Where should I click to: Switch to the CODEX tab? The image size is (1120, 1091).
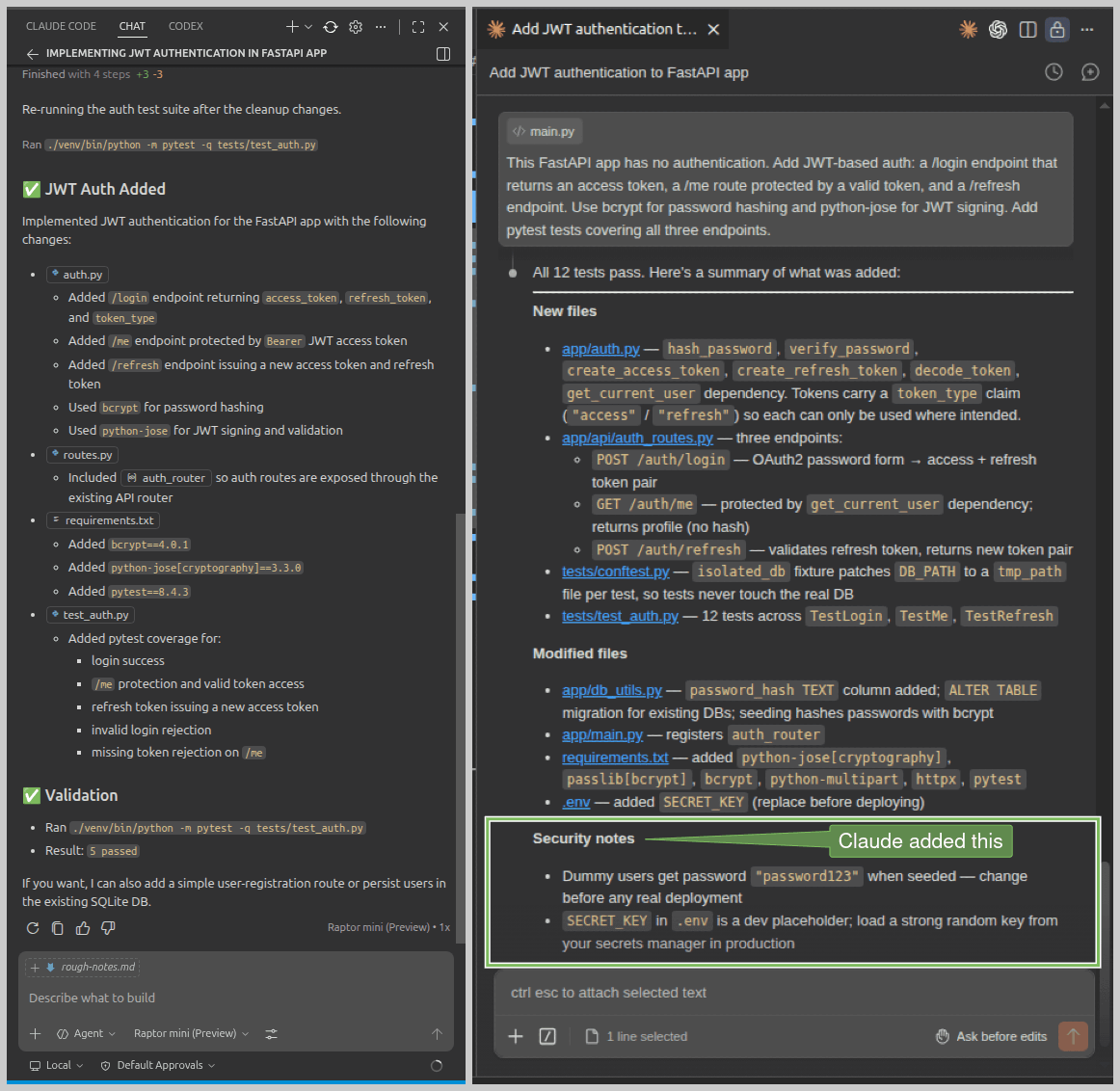186,26
